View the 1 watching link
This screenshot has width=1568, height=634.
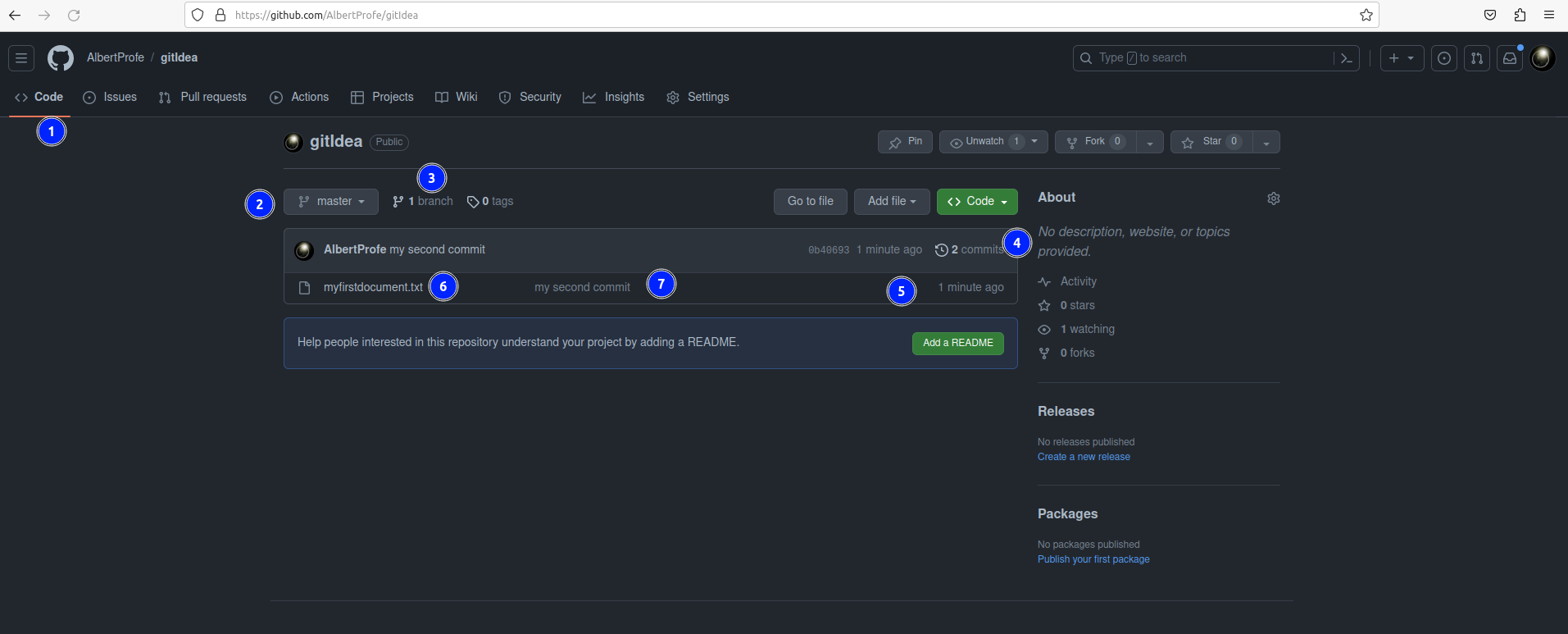tap(1076, 329)
